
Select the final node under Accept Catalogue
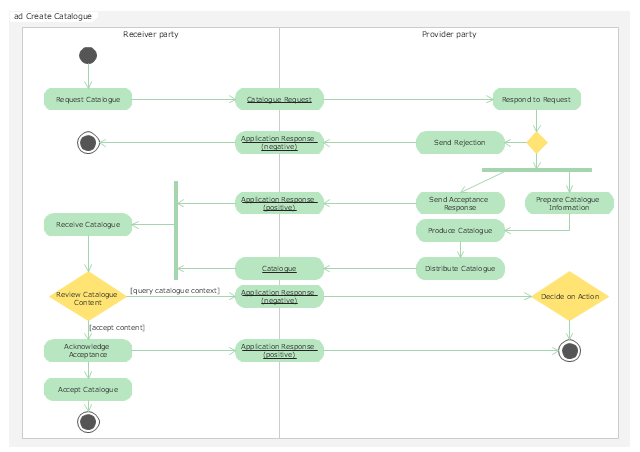tap(88, 422)
